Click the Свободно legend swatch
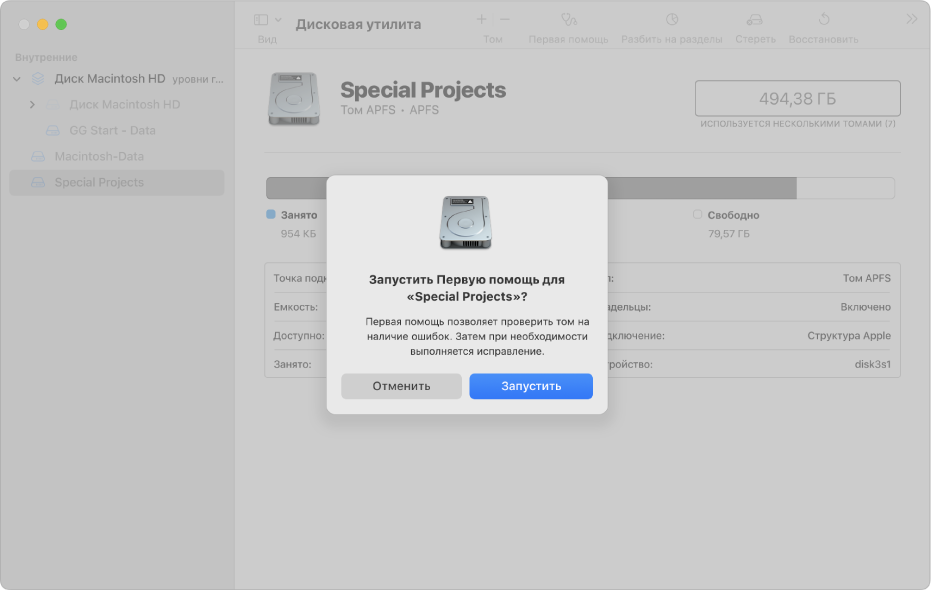This screenshot has width=931, height=593. tap(697, 214)
